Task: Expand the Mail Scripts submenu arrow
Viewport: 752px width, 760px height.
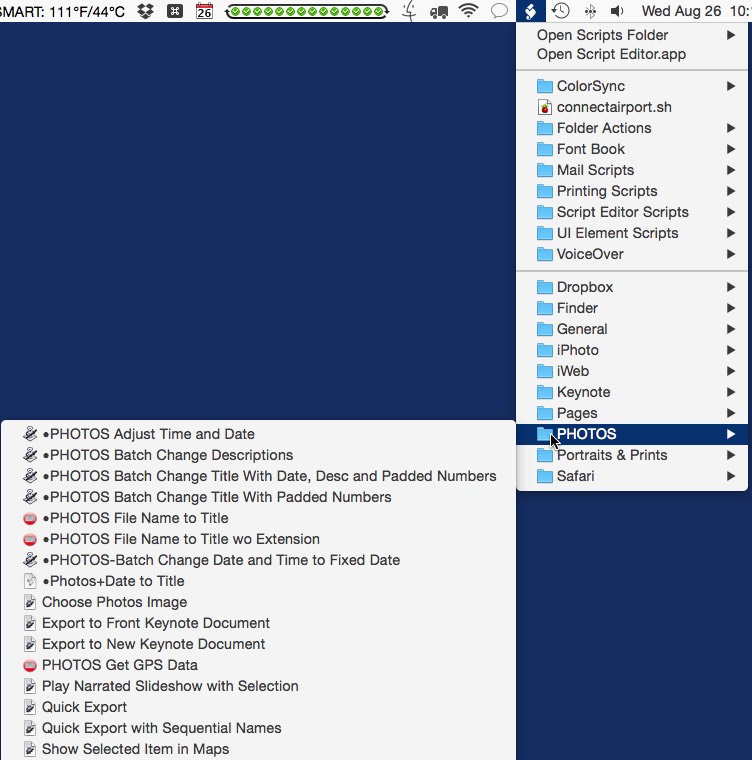Action: [x=731, y=170]
